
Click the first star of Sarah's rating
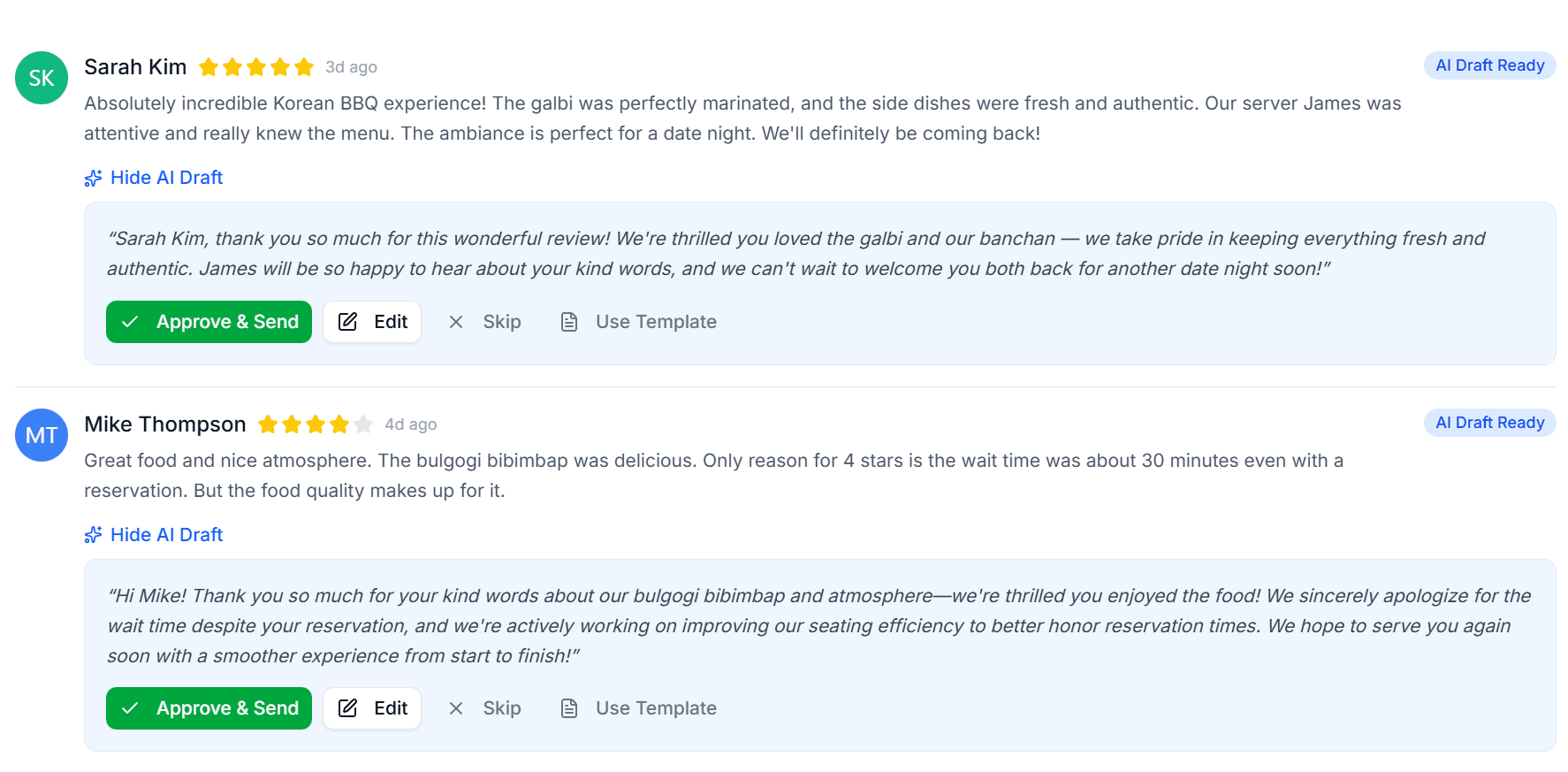[x=209, y=67]
